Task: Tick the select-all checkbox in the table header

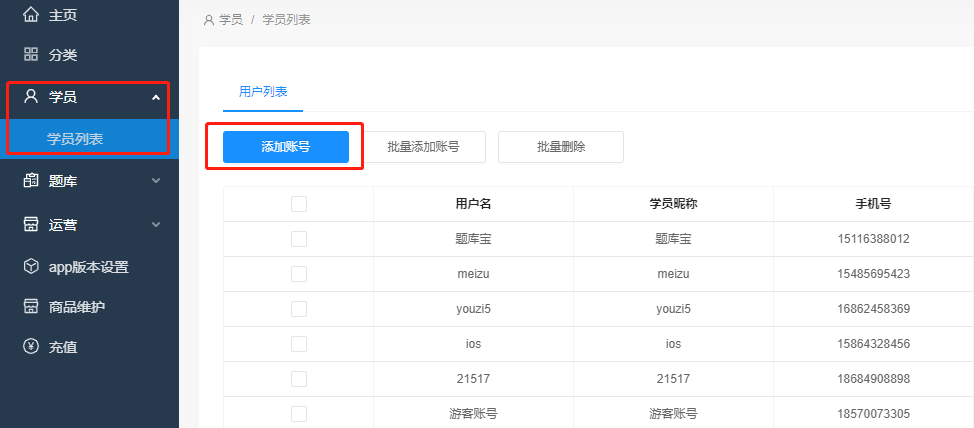Action: pyautogui.click(x=299, y=204)
